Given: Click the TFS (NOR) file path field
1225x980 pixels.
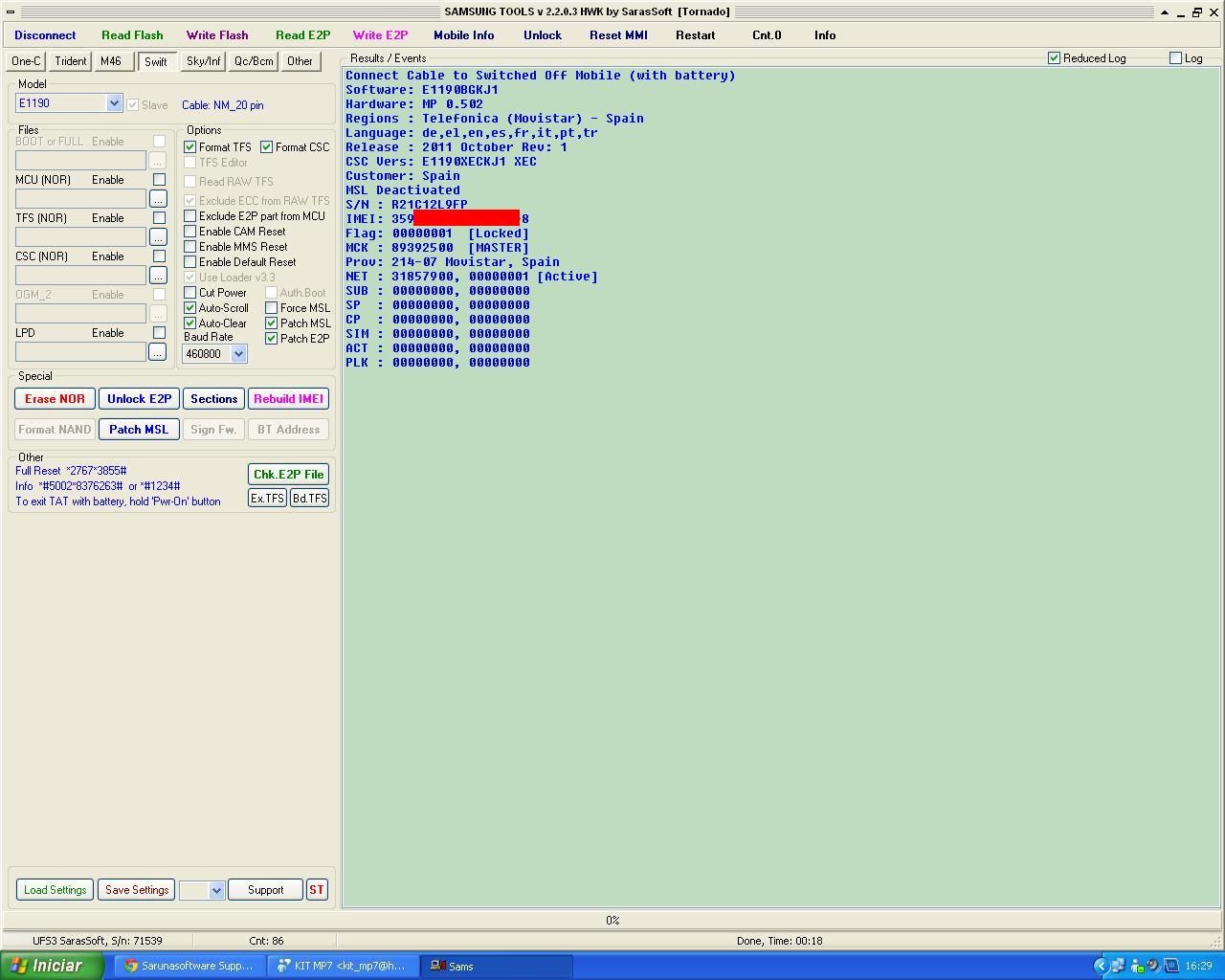Looking at the screenshot, I should coord(80,237).
